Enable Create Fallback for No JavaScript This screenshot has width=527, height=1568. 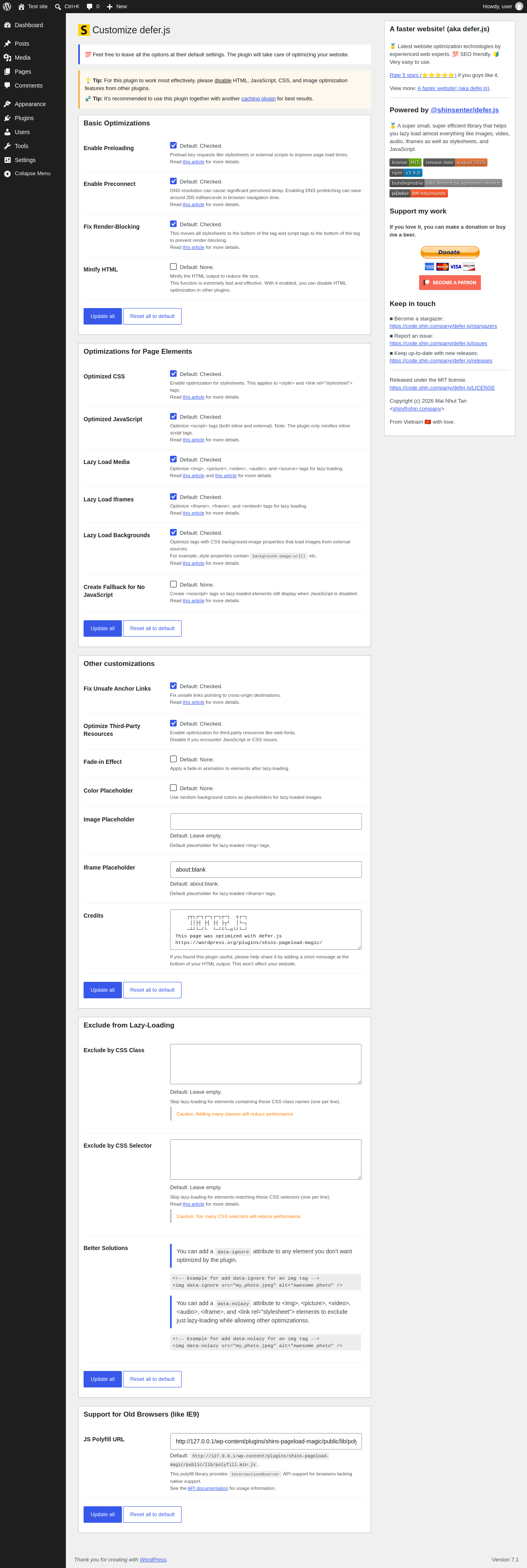click(x=174, y=585)
